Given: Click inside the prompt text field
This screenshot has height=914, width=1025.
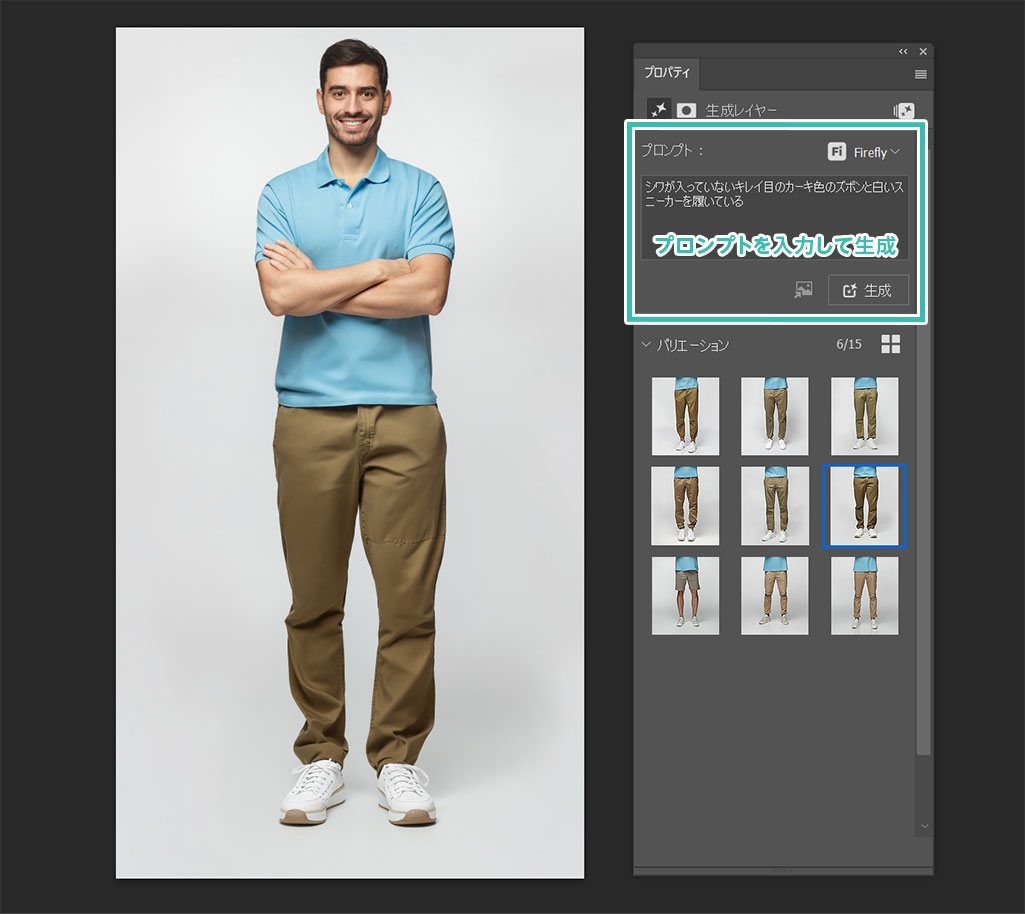Looking at the screenshot, I should pos(774,217).
